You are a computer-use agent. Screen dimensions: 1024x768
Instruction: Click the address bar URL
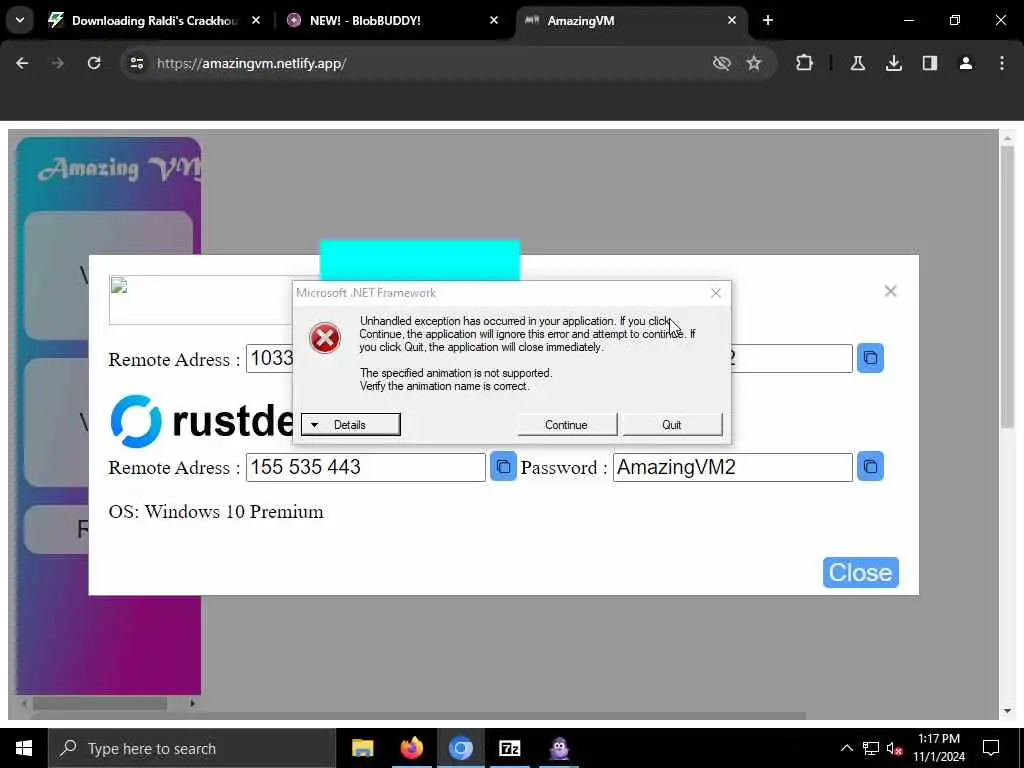251,63
